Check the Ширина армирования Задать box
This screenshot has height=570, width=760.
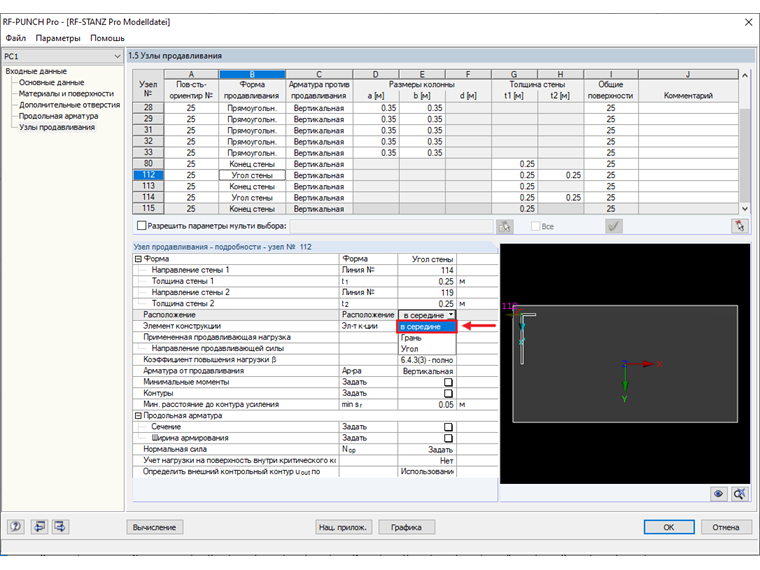(448, 438)
